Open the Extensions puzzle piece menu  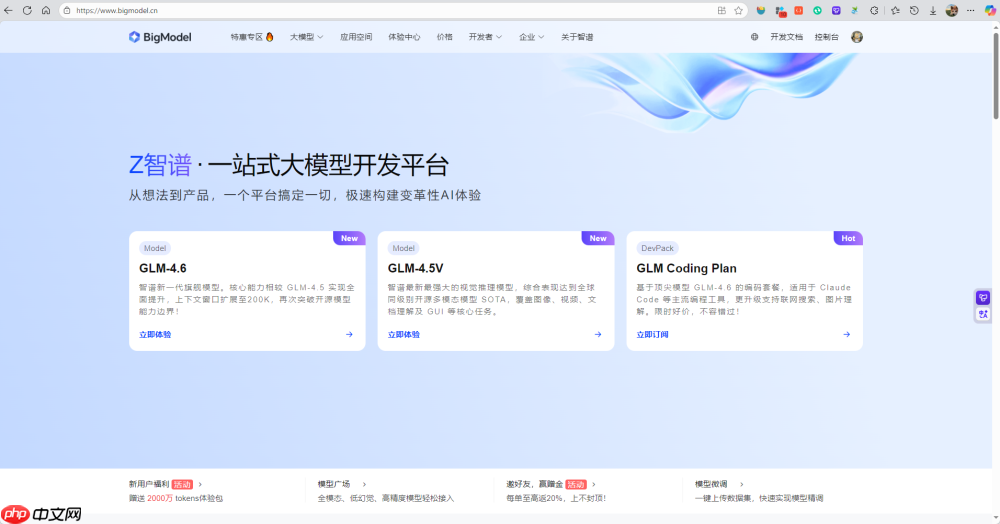tap(874, 10)
